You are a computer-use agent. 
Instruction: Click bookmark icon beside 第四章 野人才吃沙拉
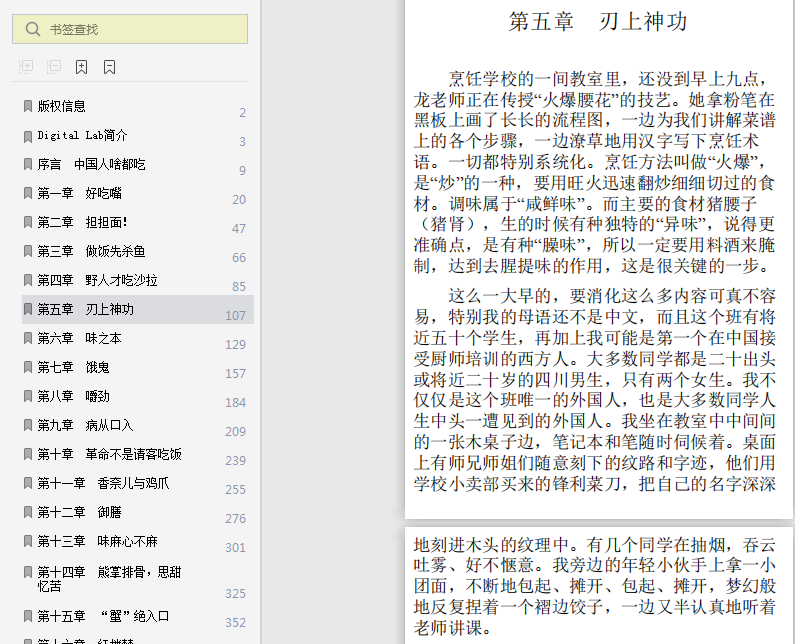(x=28, y=280)
